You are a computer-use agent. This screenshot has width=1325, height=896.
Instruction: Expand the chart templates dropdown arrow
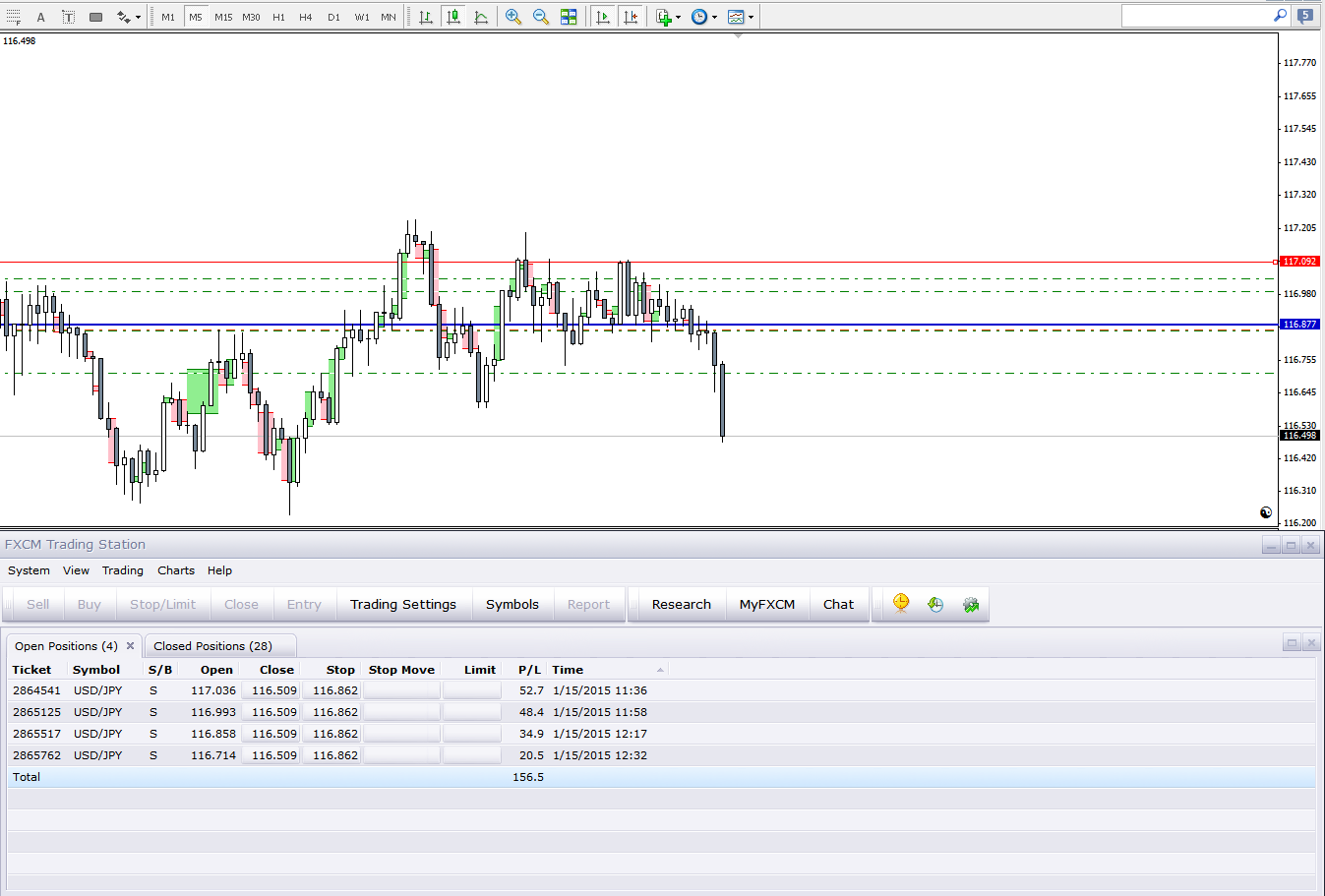point(751,18)
